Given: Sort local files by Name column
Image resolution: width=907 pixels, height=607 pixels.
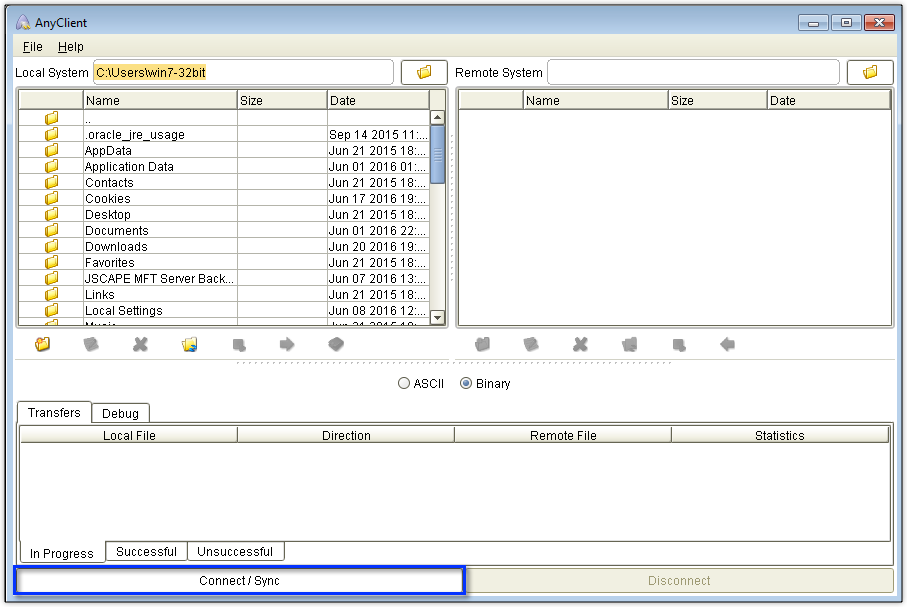Looking at the screenshot, I should tap(160, 100).
